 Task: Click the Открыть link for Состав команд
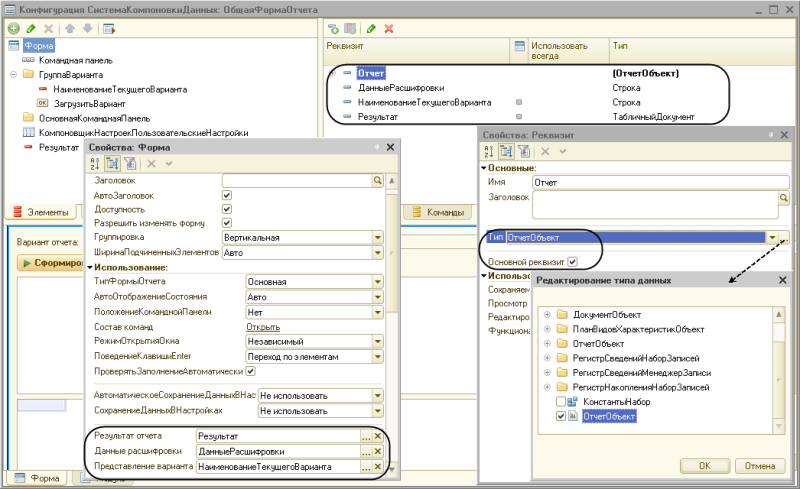pos(262,327)
